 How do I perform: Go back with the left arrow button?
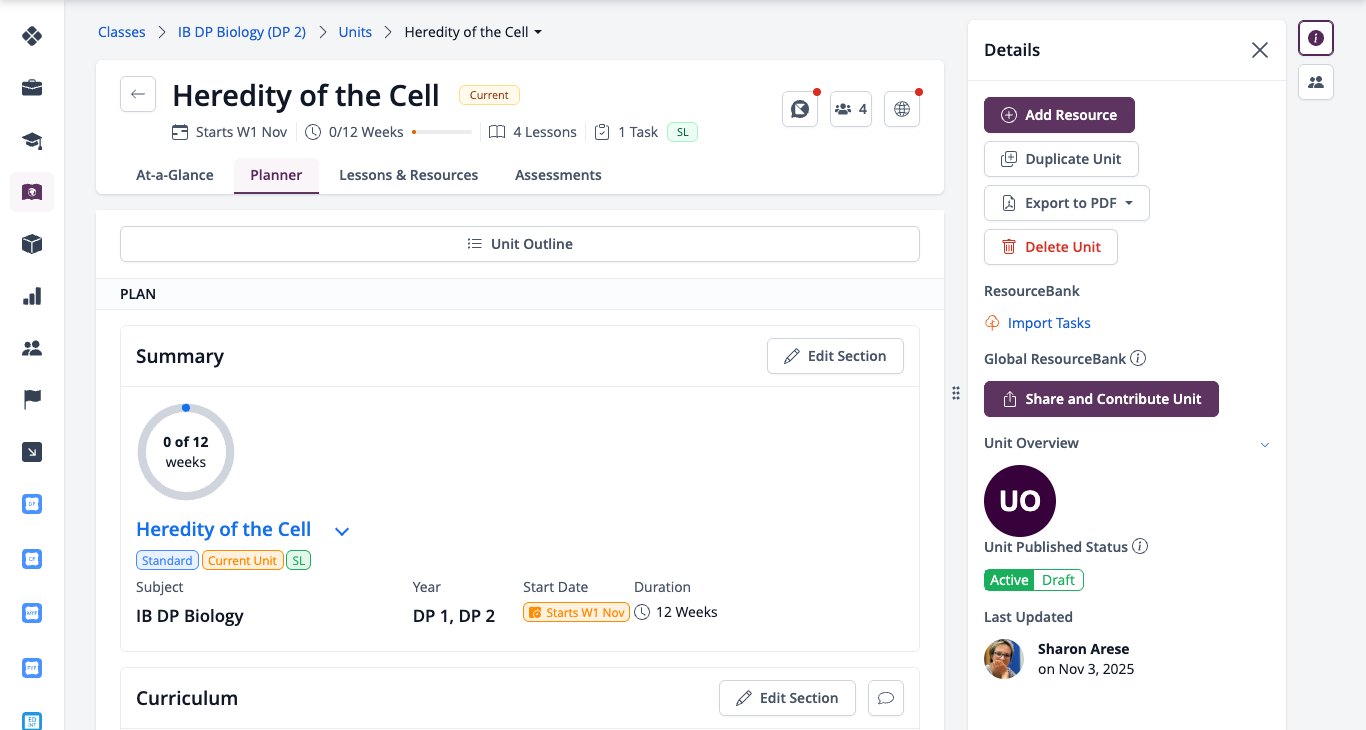click(138, 95)
